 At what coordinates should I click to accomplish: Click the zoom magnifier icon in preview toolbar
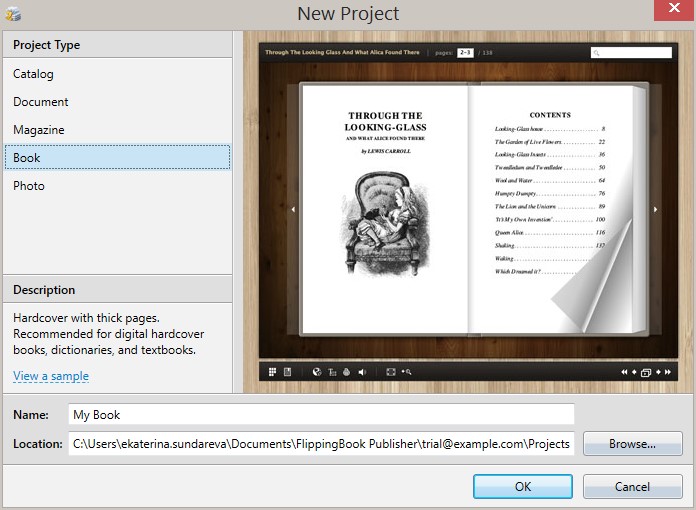click(406, 372)
